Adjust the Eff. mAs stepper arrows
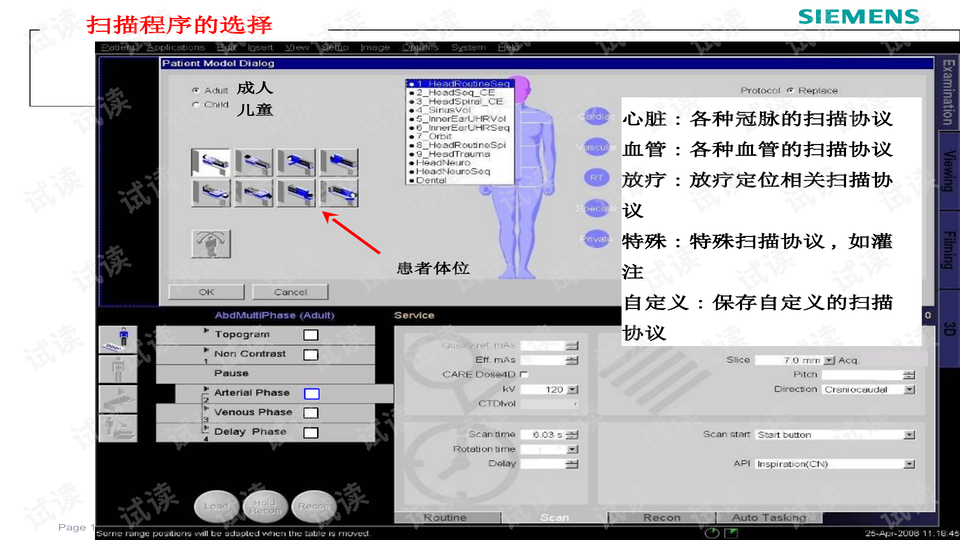 click(x=572, y=360)
